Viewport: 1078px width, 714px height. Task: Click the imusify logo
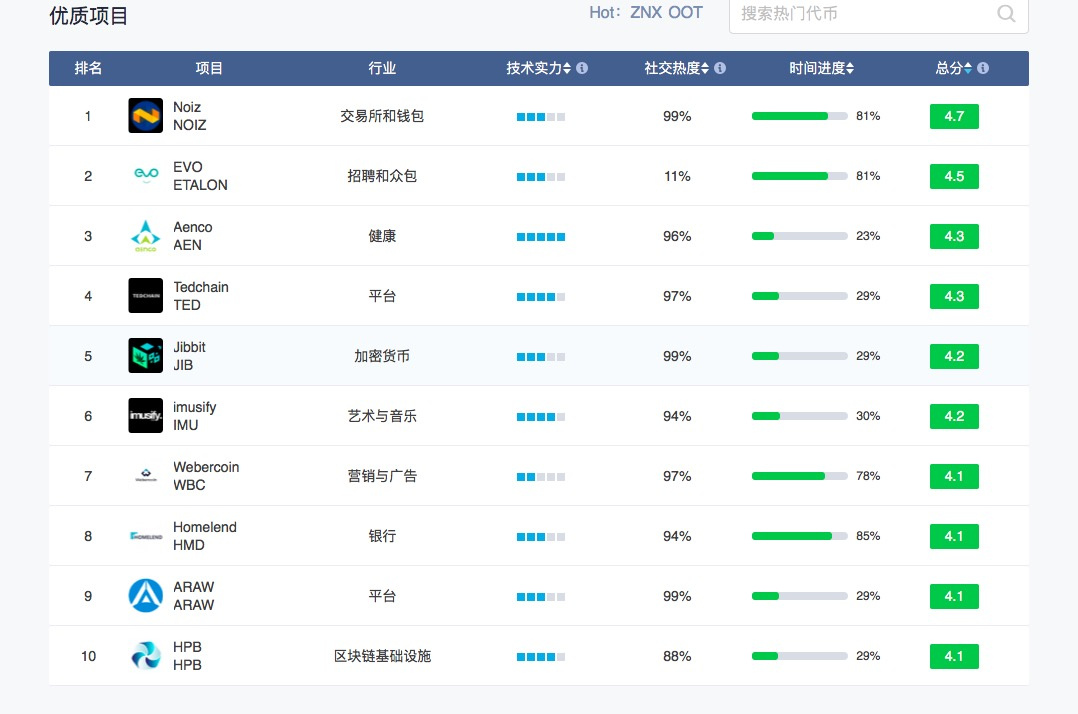pos(146,416)
